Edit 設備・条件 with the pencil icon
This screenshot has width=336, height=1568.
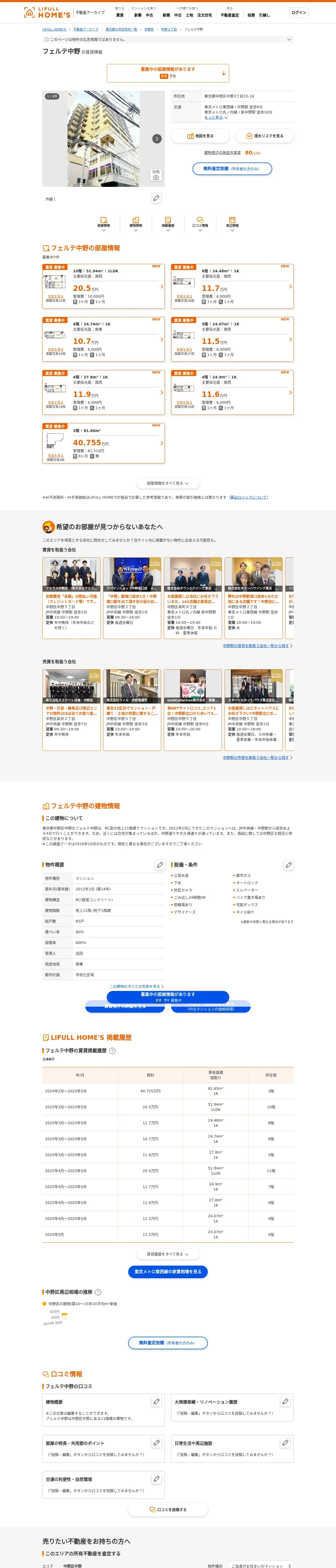(x=288, y=865)
